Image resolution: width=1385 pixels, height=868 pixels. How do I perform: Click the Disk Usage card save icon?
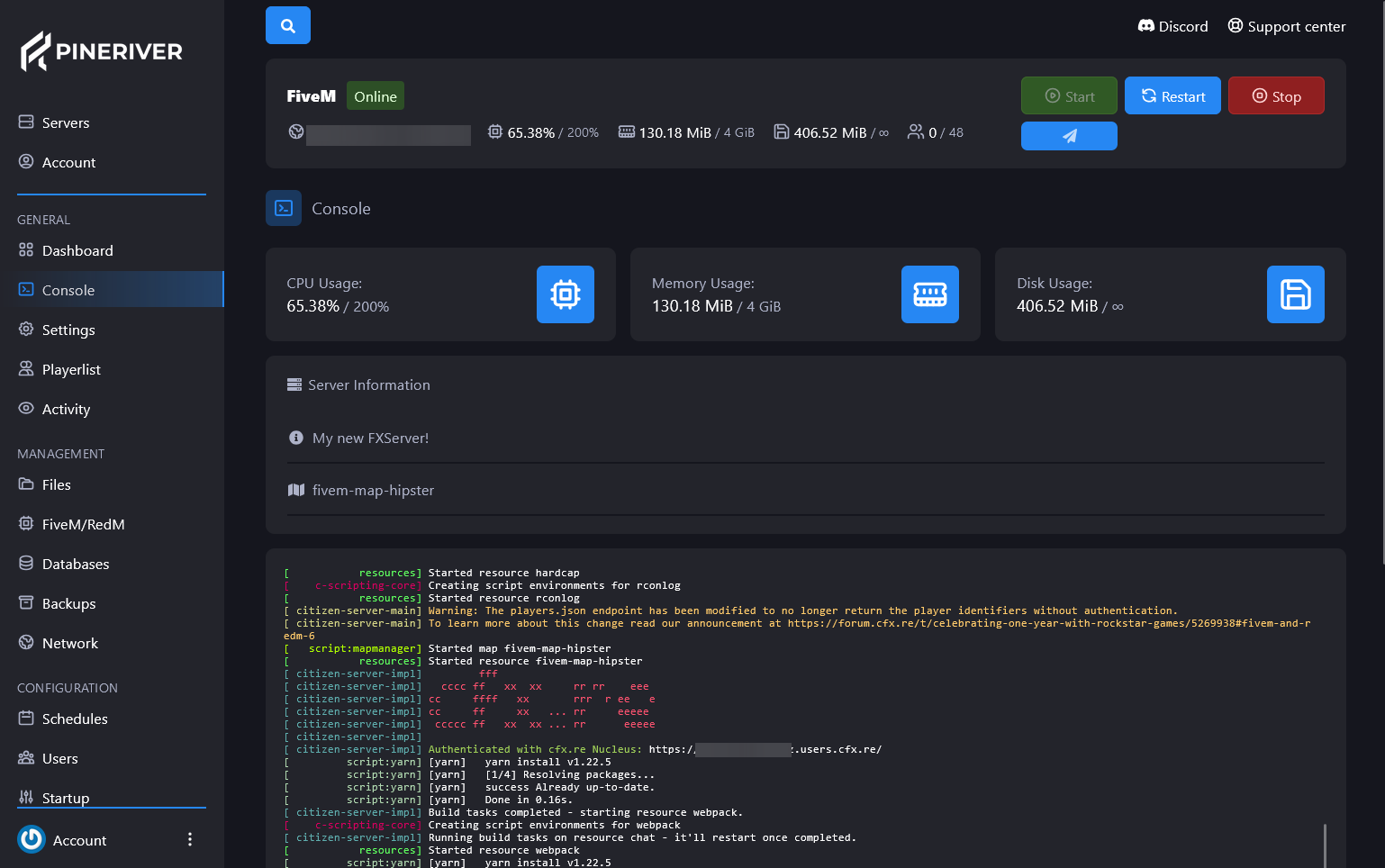(1296, 294)
